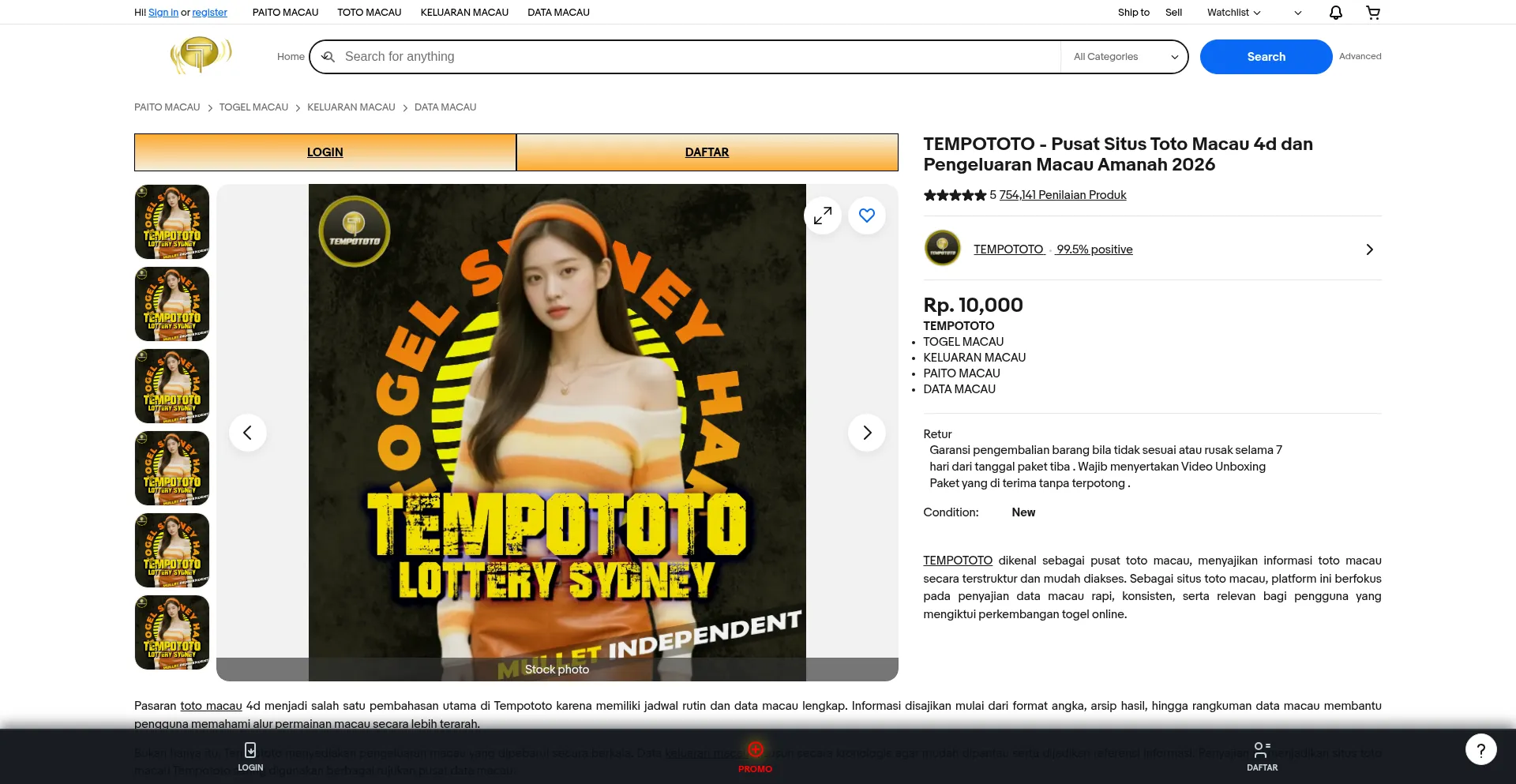Select the second product thumbnail
Image resolution: width=1516 pixels, height=784 pixels.
click(x=172, y=304)
